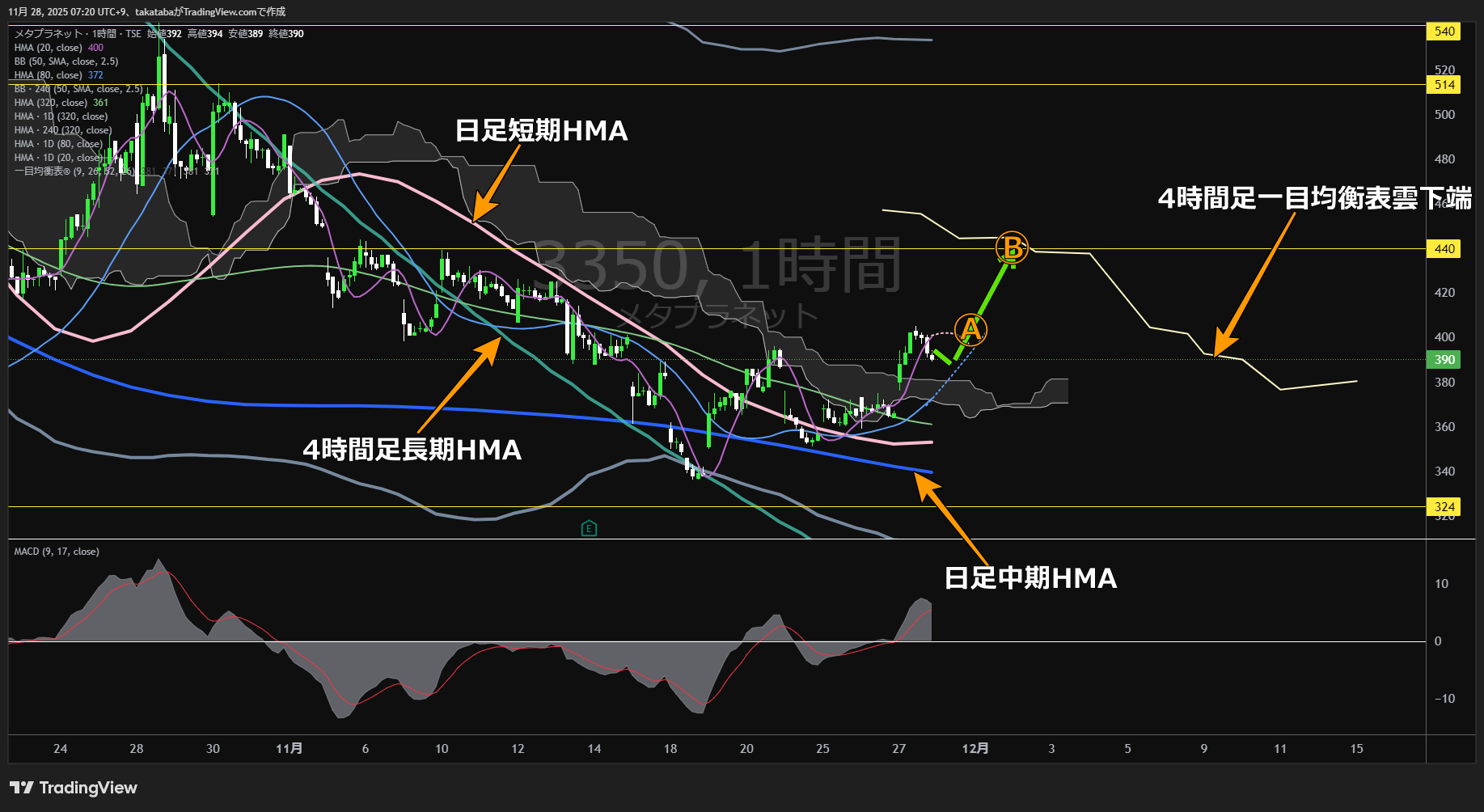Click the TradingView logo
1484x812 pixels.
click(74, 788)
